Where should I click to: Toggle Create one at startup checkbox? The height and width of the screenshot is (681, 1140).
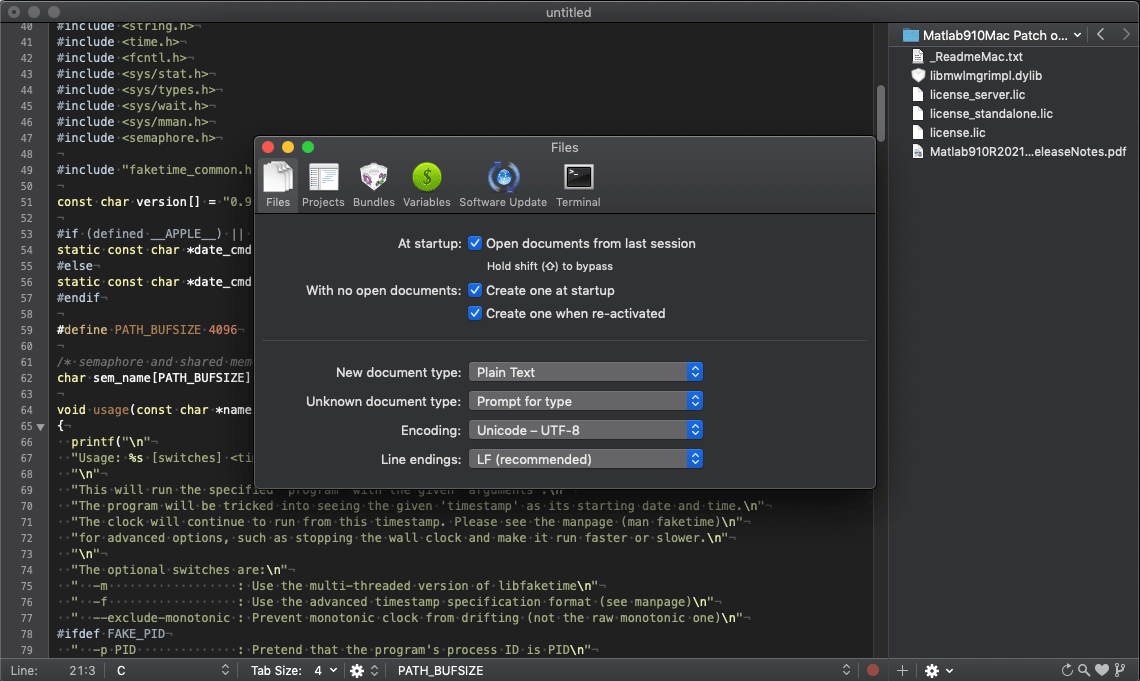click(x=476, y=290)
